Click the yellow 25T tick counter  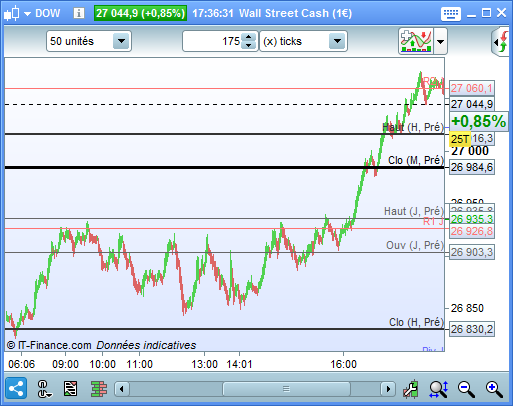(x=460, y=139)
